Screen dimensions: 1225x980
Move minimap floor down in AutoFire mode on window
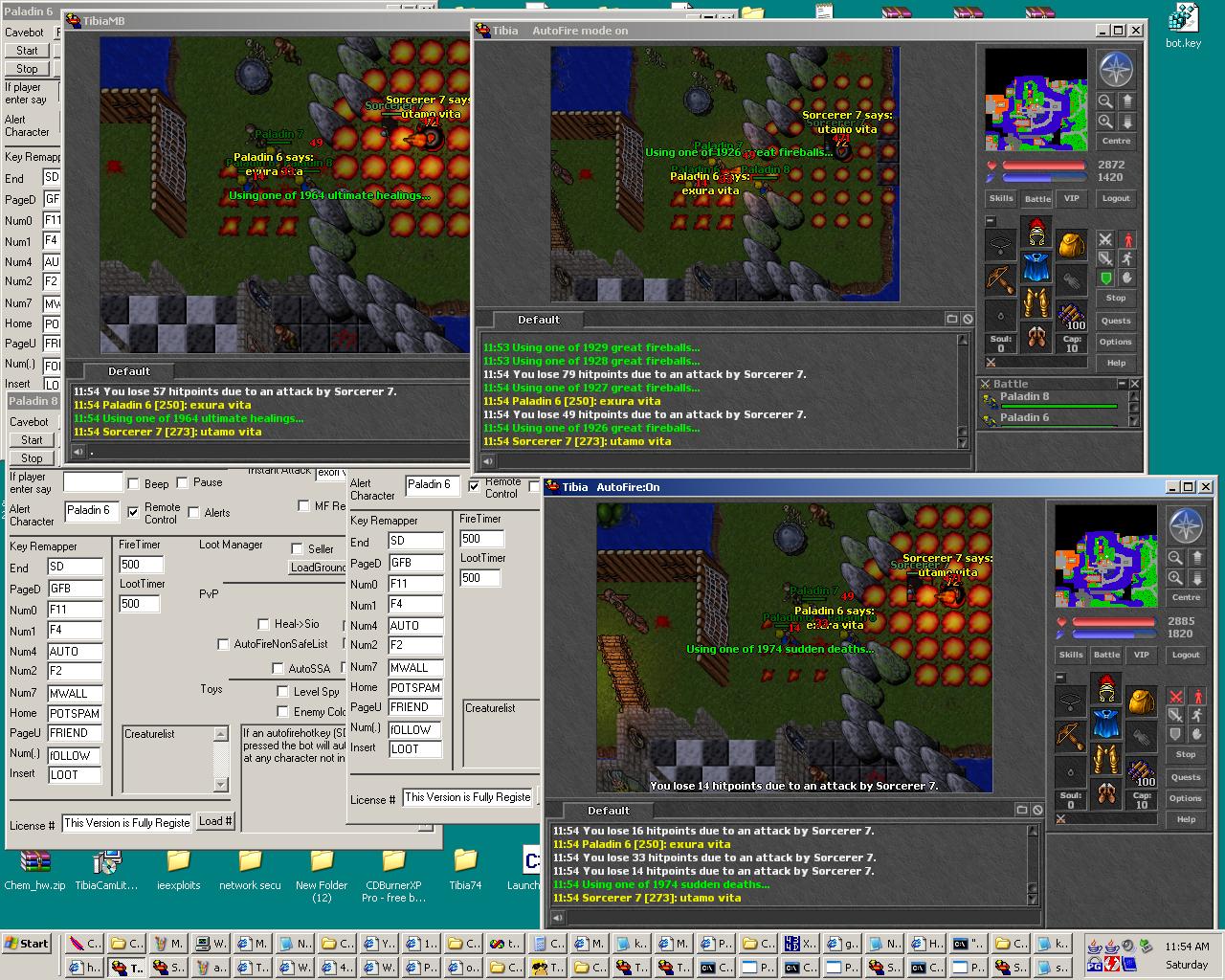1127,122
